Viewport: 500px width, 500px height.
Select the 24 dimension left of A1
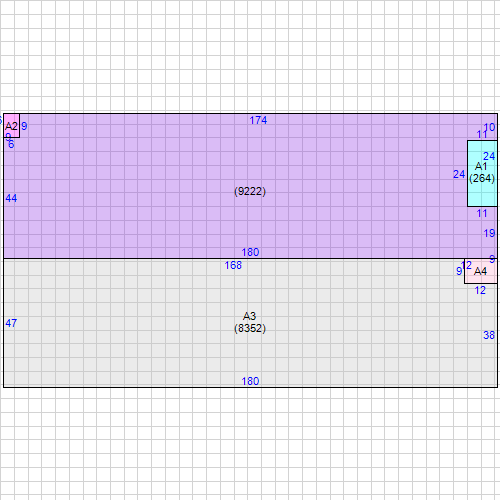(x=459, y=174)
